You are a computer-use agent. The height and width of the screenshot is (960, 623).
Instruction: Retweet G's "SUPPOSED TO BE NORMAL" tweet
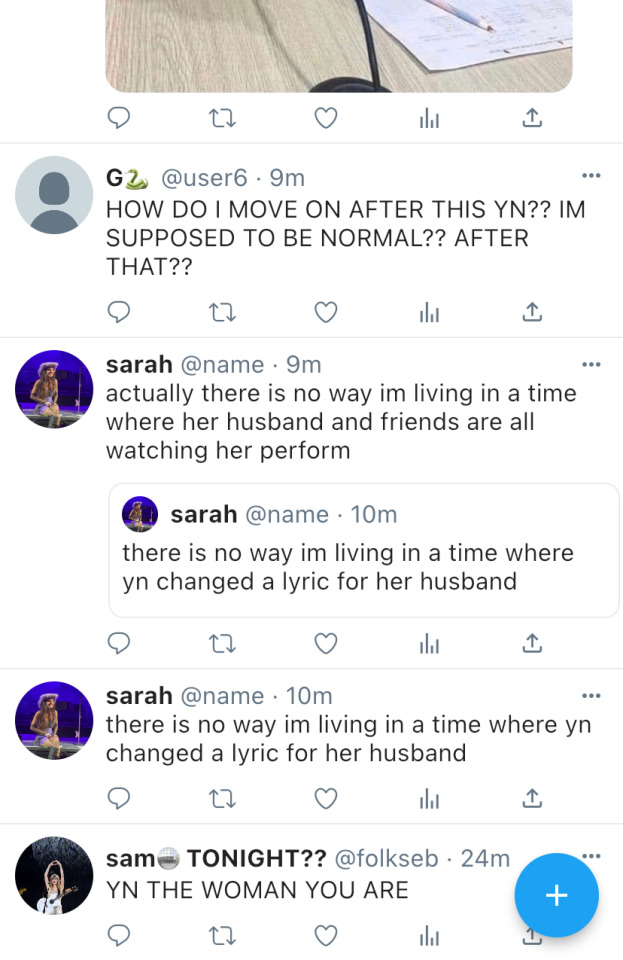click(x=222, y=312)
